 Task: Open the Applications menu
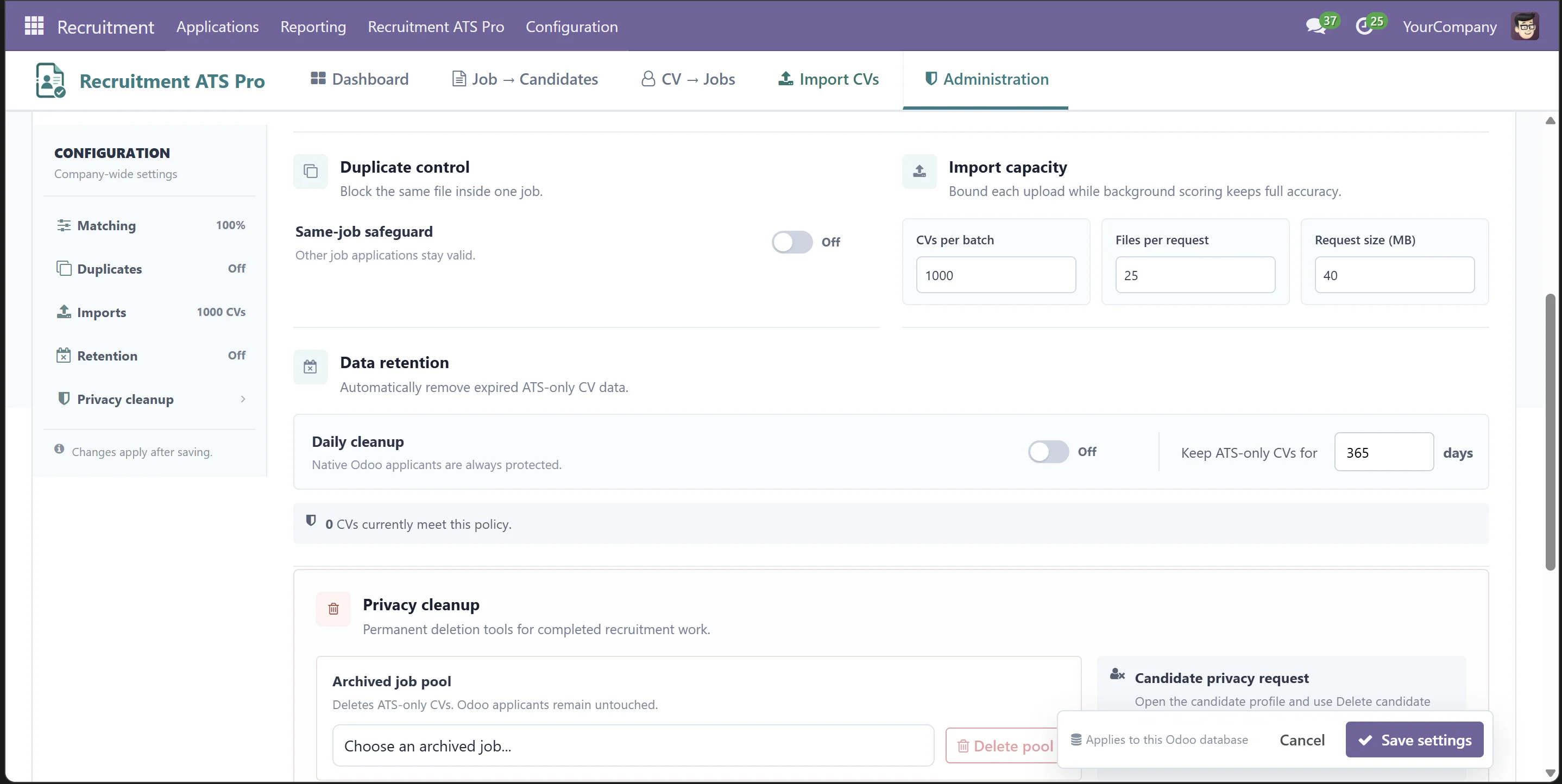coord(218,26)
